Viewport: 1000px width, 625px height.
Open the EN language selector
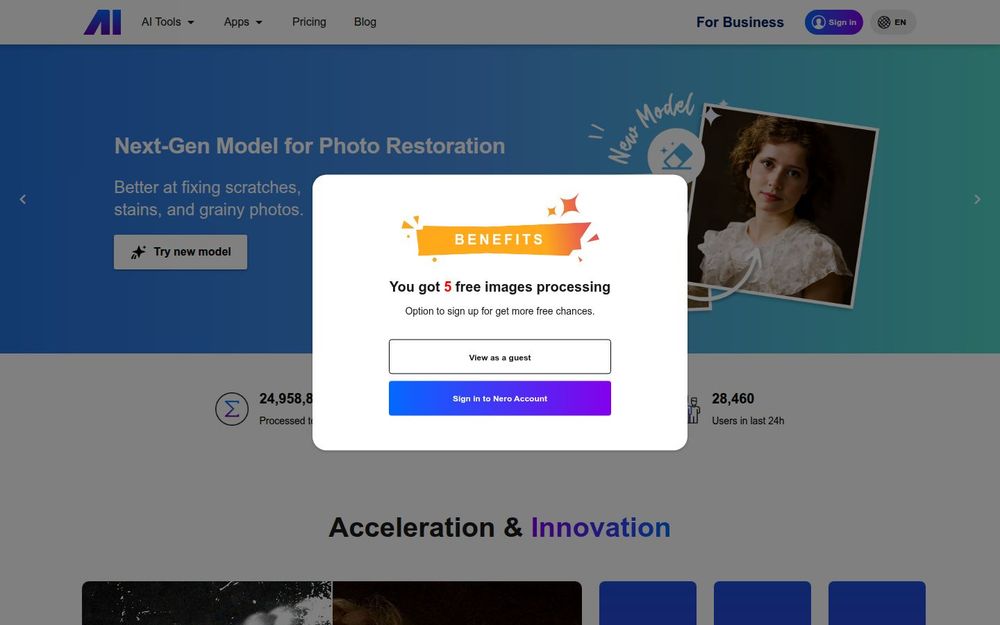893,22
